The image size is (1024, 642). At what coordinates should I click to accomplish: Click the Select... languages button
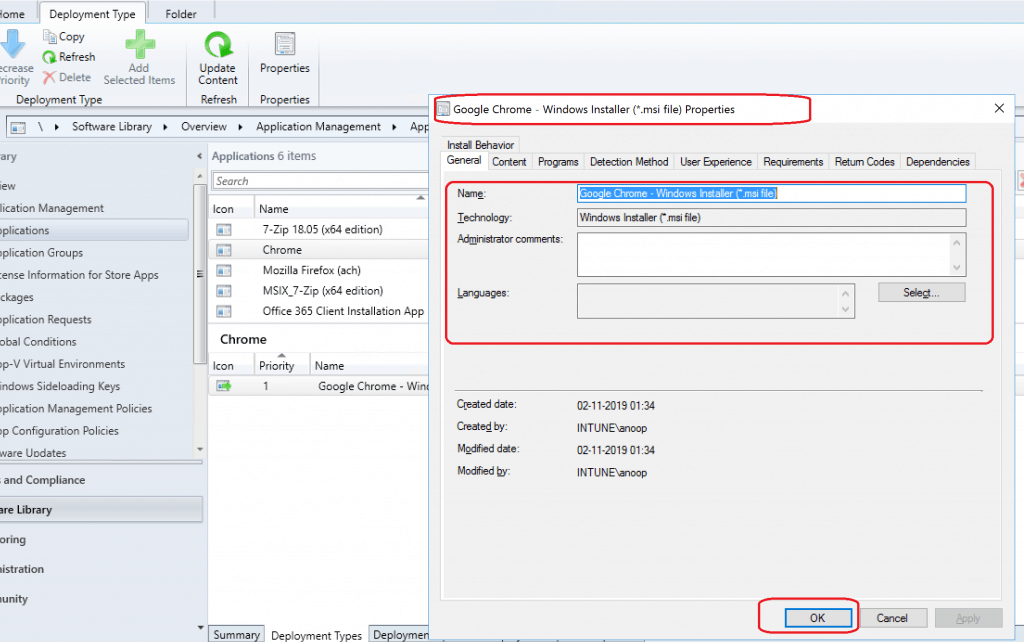921,293
